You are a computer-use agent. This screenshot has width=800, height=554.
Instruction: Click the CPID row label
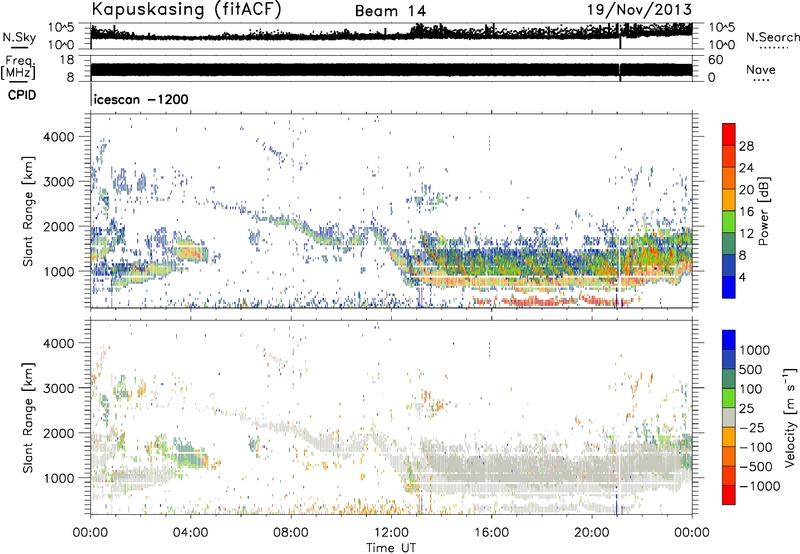pos(22,95)
